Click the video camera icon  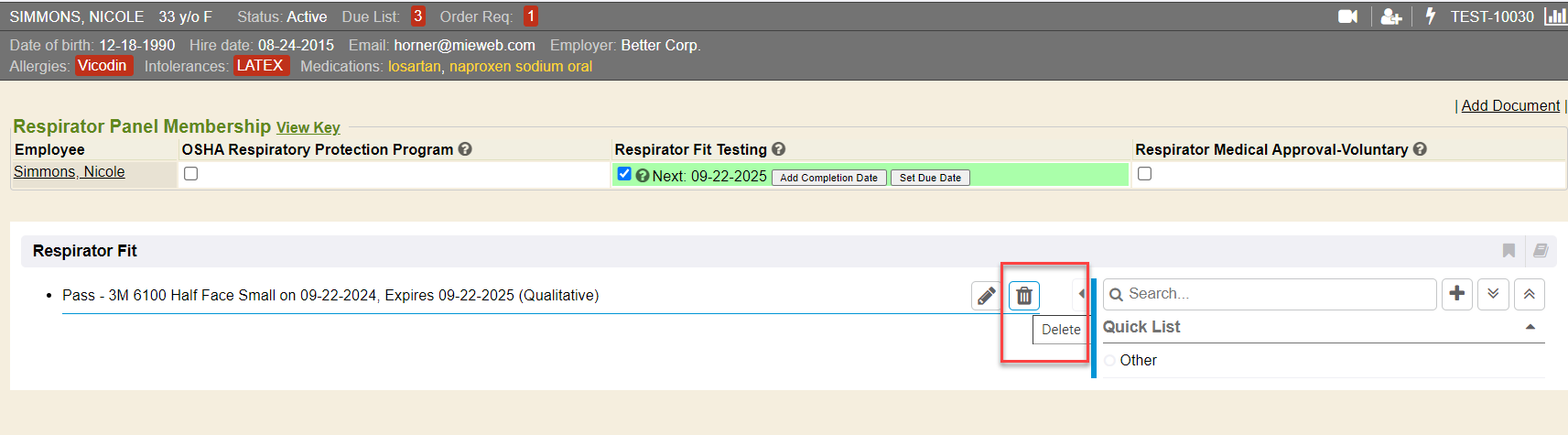(1347, 16)
